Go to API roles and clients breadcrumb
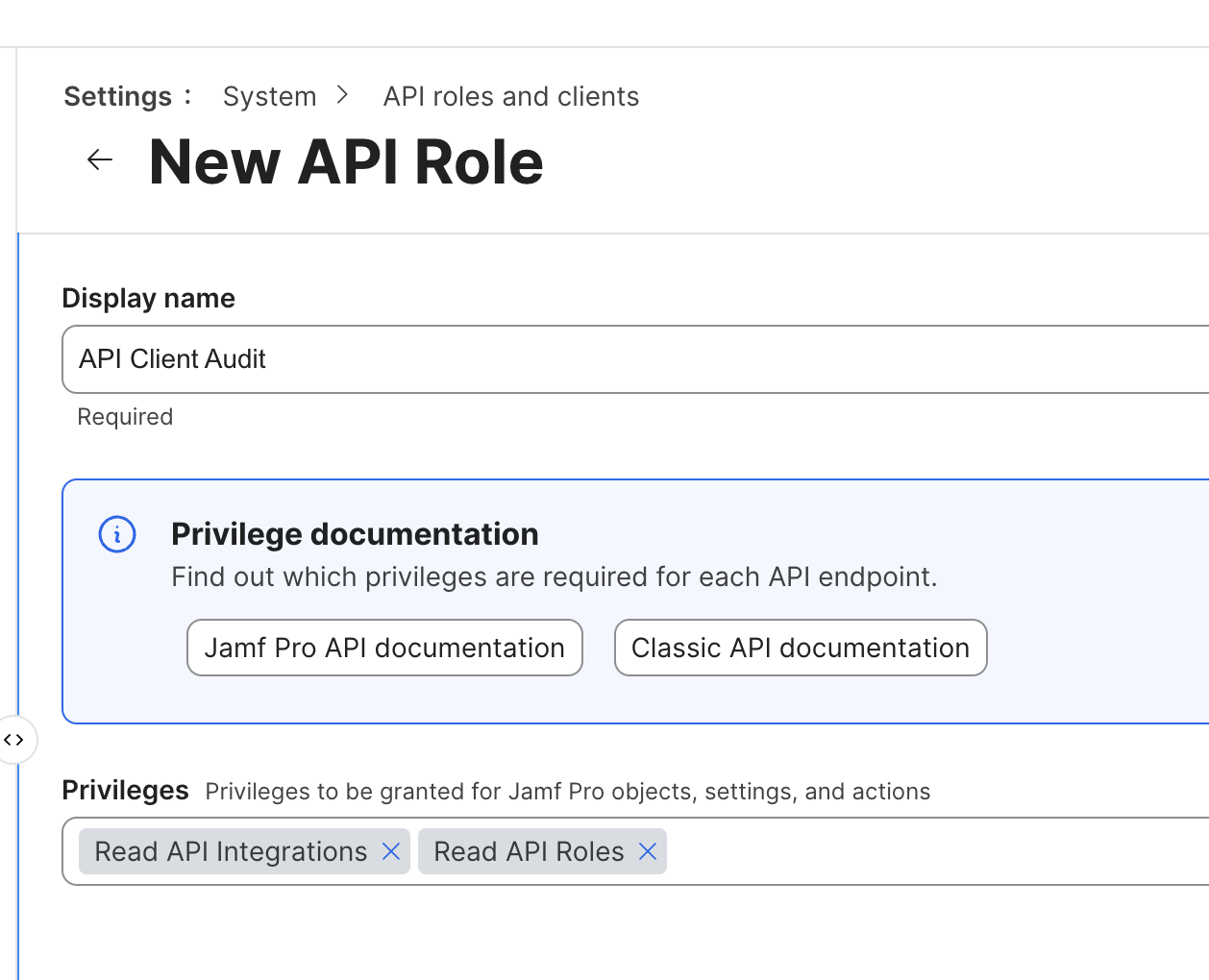 511,96
